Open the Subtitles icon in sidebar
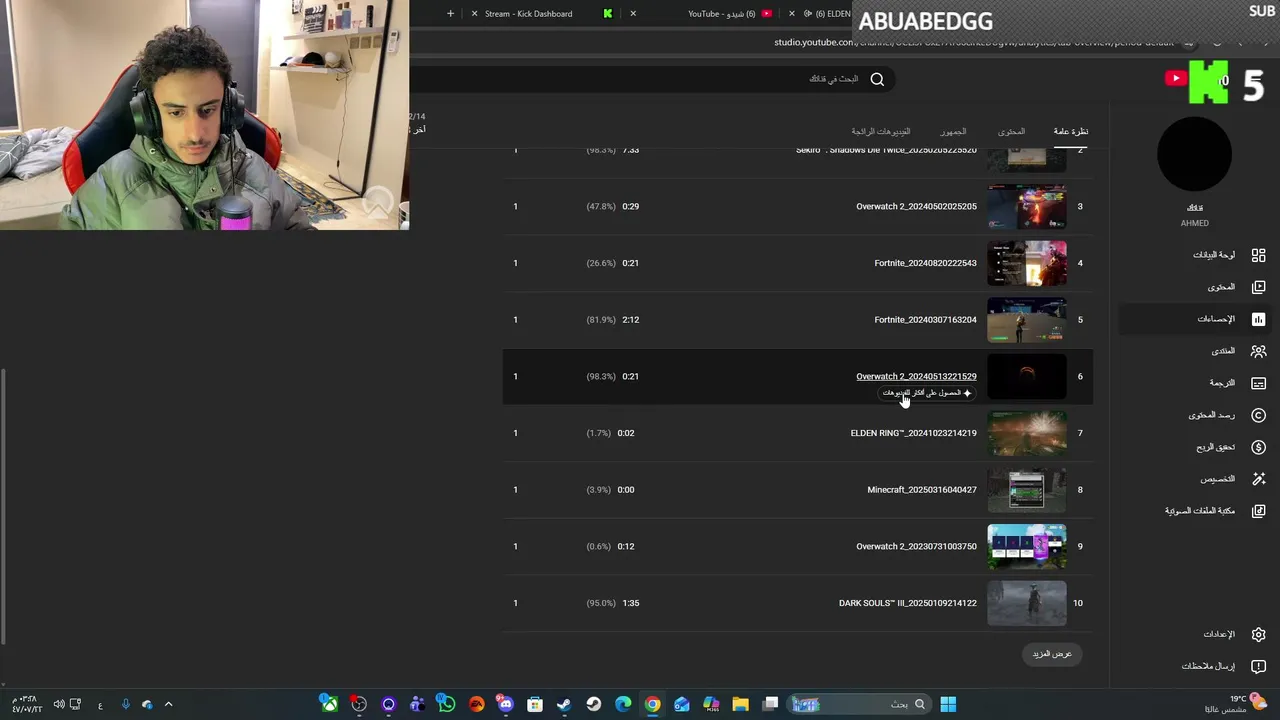 (x=1258, y=383)
